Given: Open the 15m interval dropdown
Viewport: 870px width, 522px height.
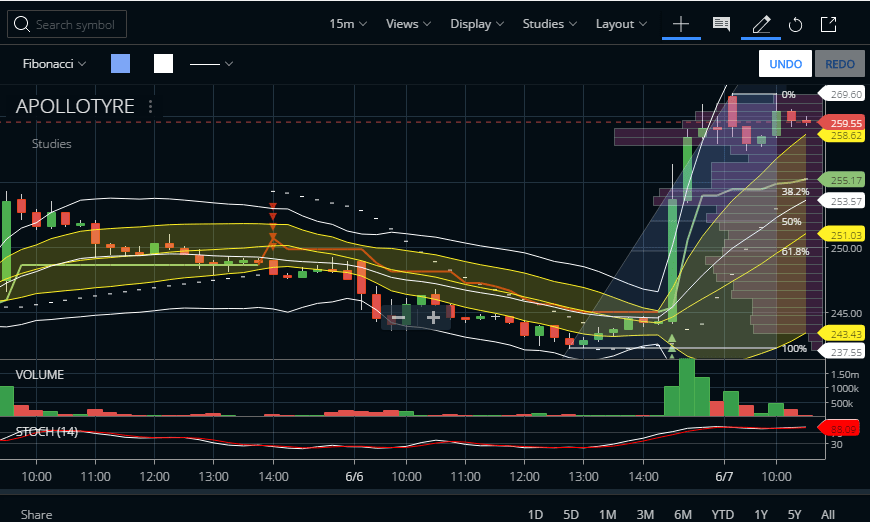Looking at the screenshot, I should tap(348, 24).
